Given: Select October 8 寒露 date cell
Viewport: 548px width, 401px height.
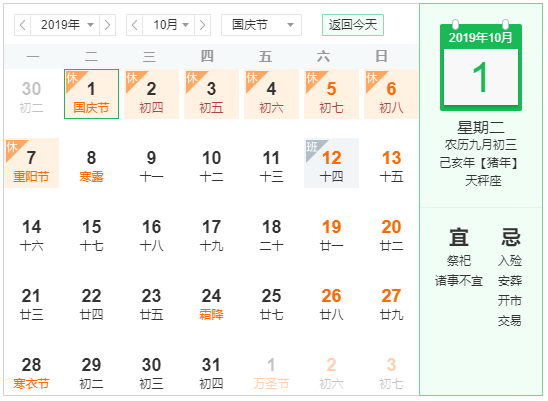Looking at the screenshot, I should [x=92, y=163].
